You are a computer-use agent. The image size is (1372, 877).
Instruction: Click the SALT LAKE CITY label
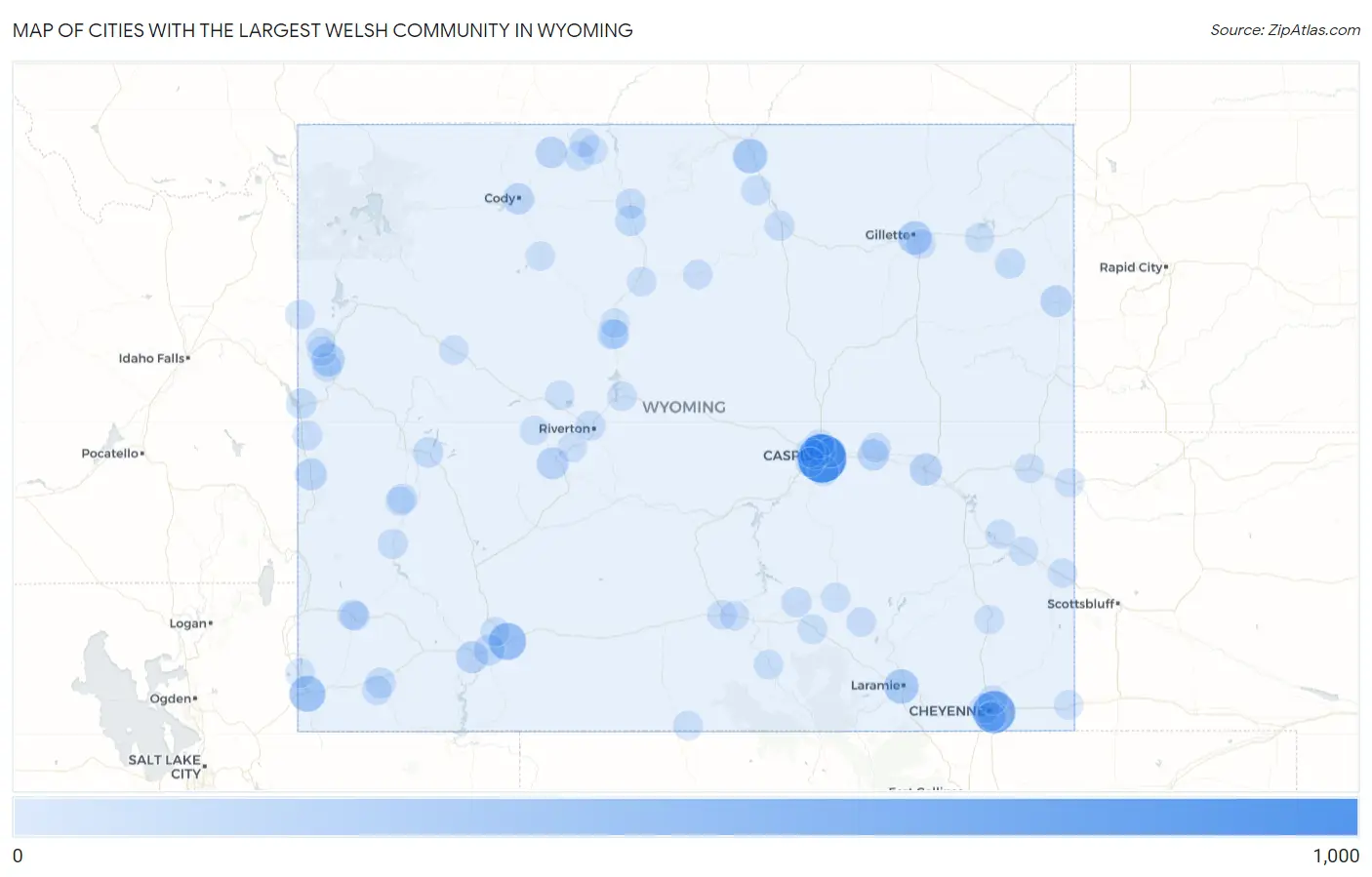pos(166,767)
